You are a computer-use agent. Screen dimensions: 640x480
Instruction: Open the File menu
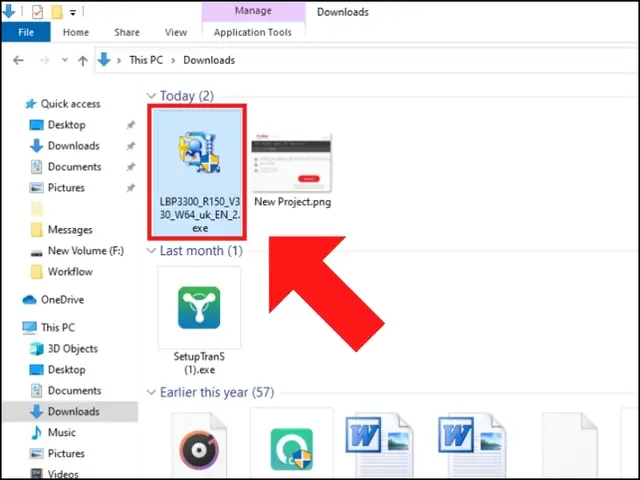(x=26, y=32)
